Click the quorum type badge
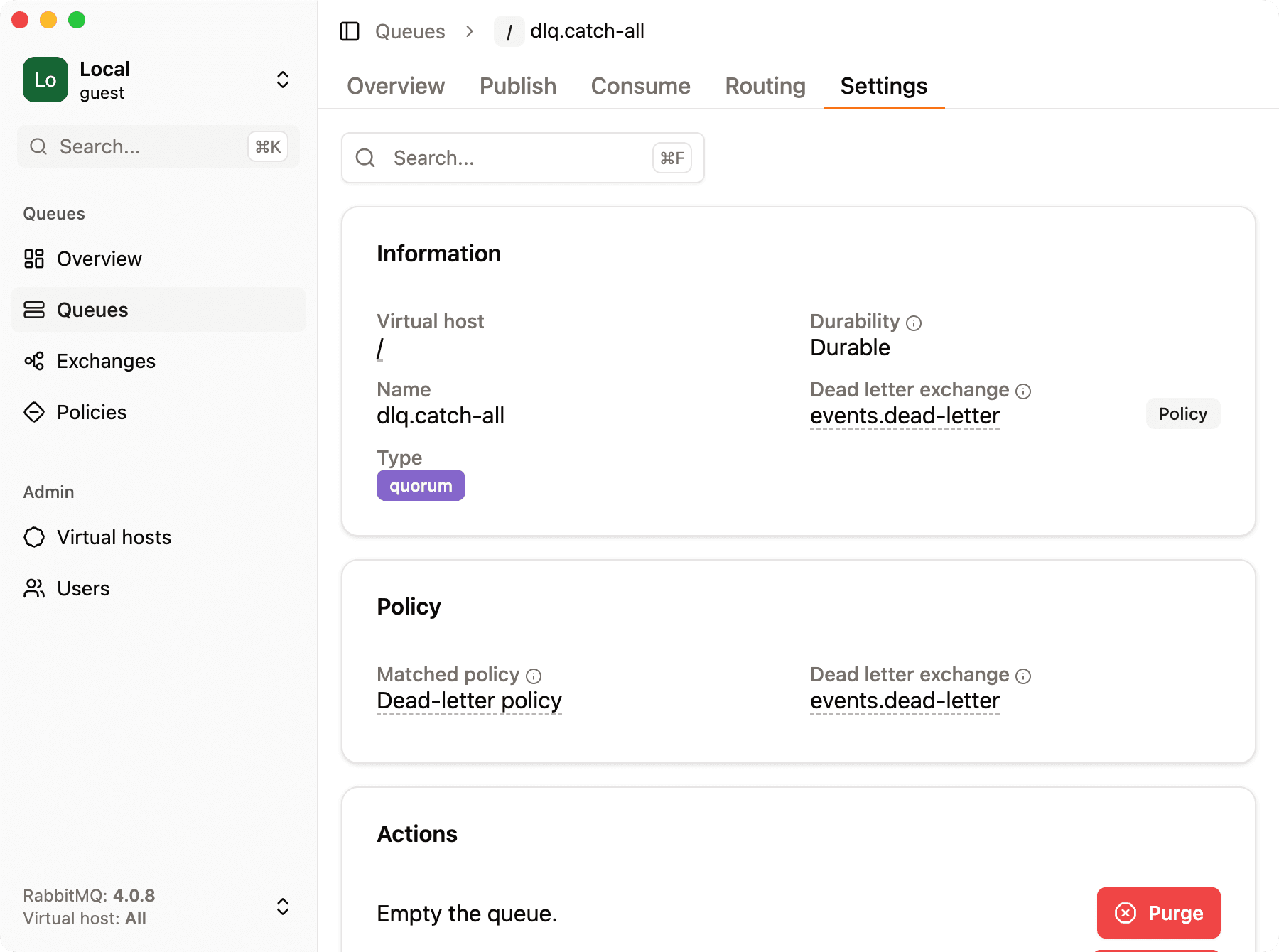The width and height of the screenshot is (1279, 952). [x=421, y=485]
